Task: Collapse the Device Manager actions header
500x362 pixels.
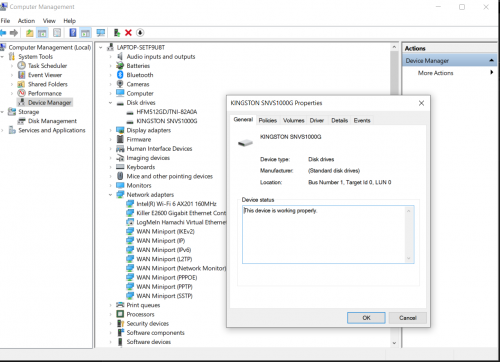Action: 491,60
